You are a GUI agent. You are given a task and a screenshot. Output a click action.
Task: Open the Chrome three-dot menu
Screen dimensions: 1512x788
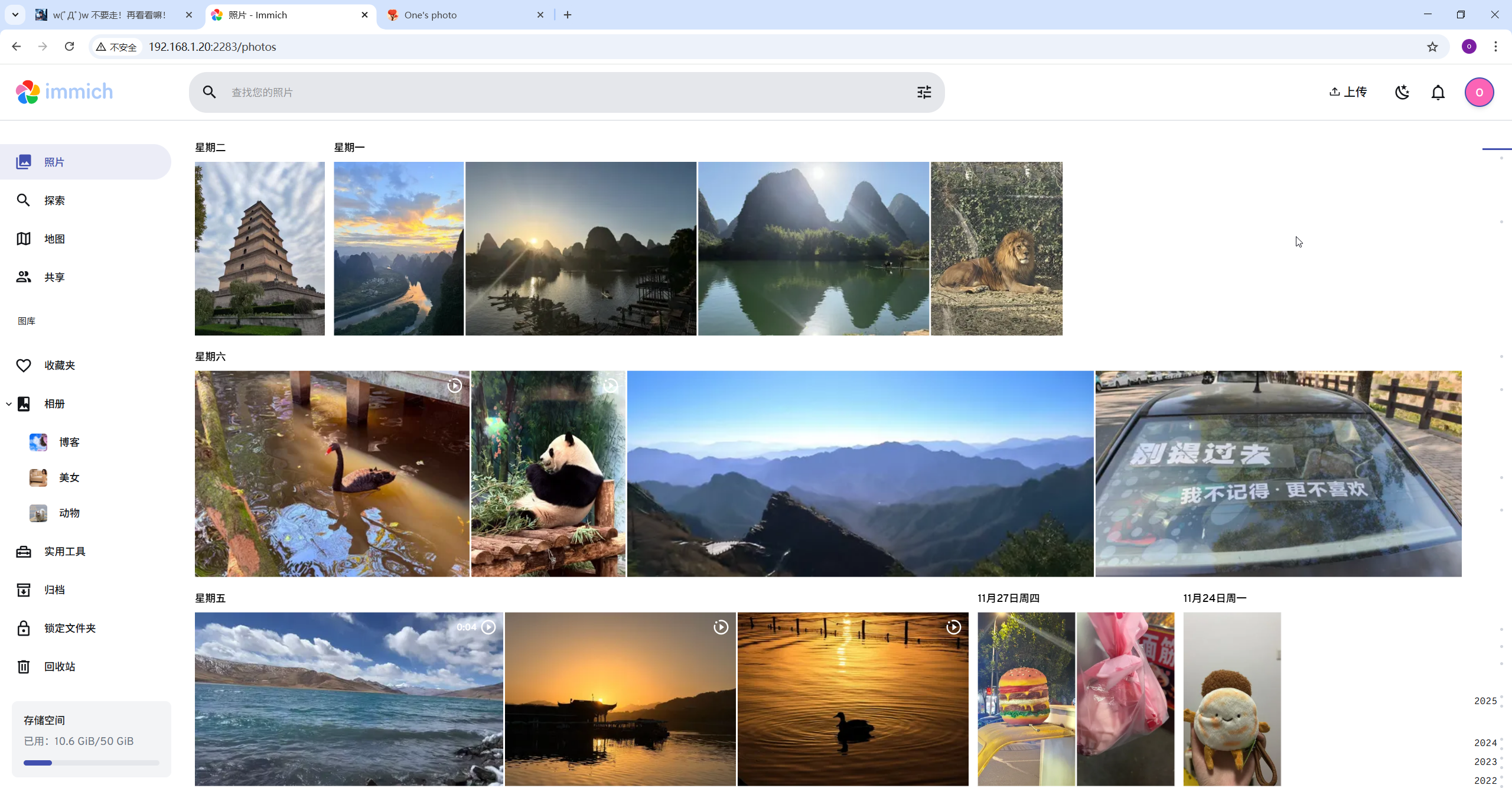click(1495, 47)
